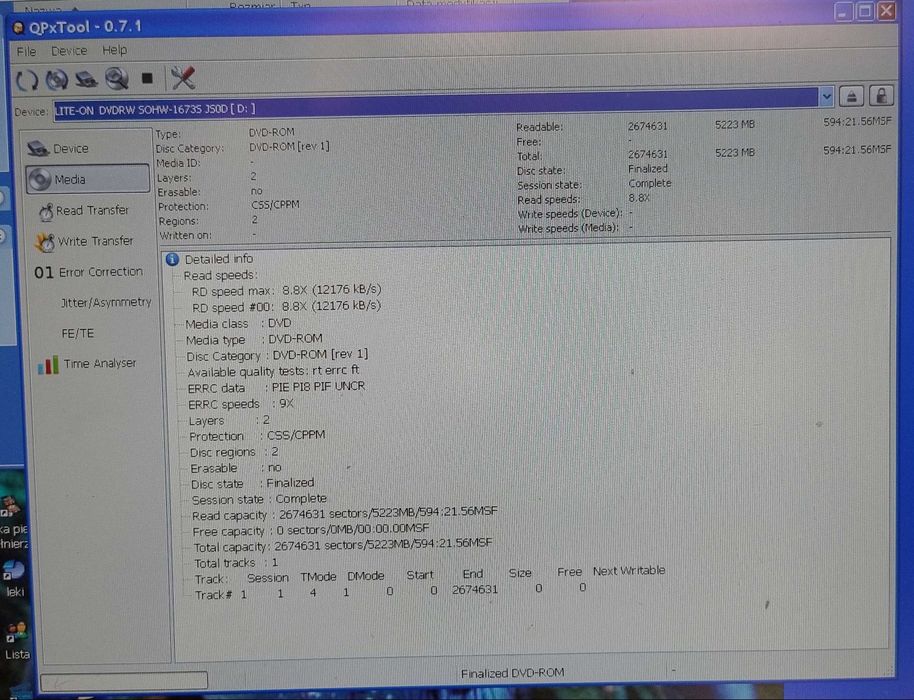This screenshot has width=914, height=700.
Task: Open the Device menu
Action: coord(69,51)
